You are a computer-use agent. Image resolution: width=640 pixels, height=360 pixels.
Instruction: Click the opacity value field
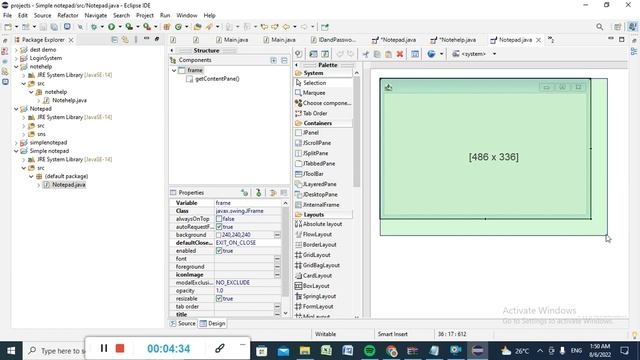[x=247, y=291]
